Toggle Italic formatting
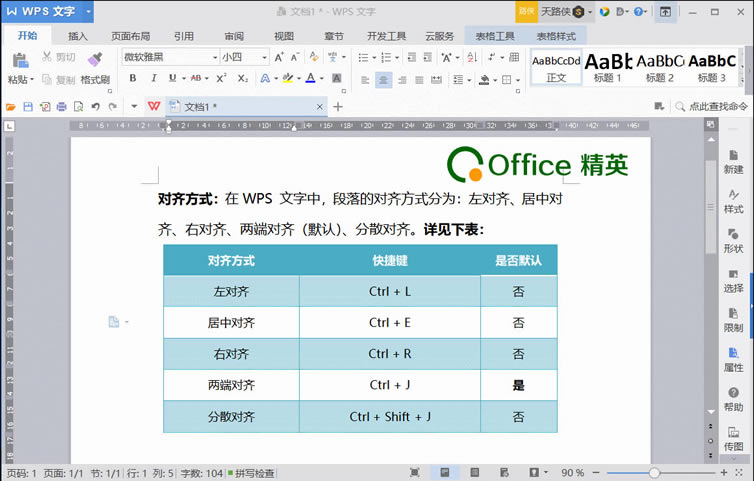The image size is (754, 481). tap(153, 78)
